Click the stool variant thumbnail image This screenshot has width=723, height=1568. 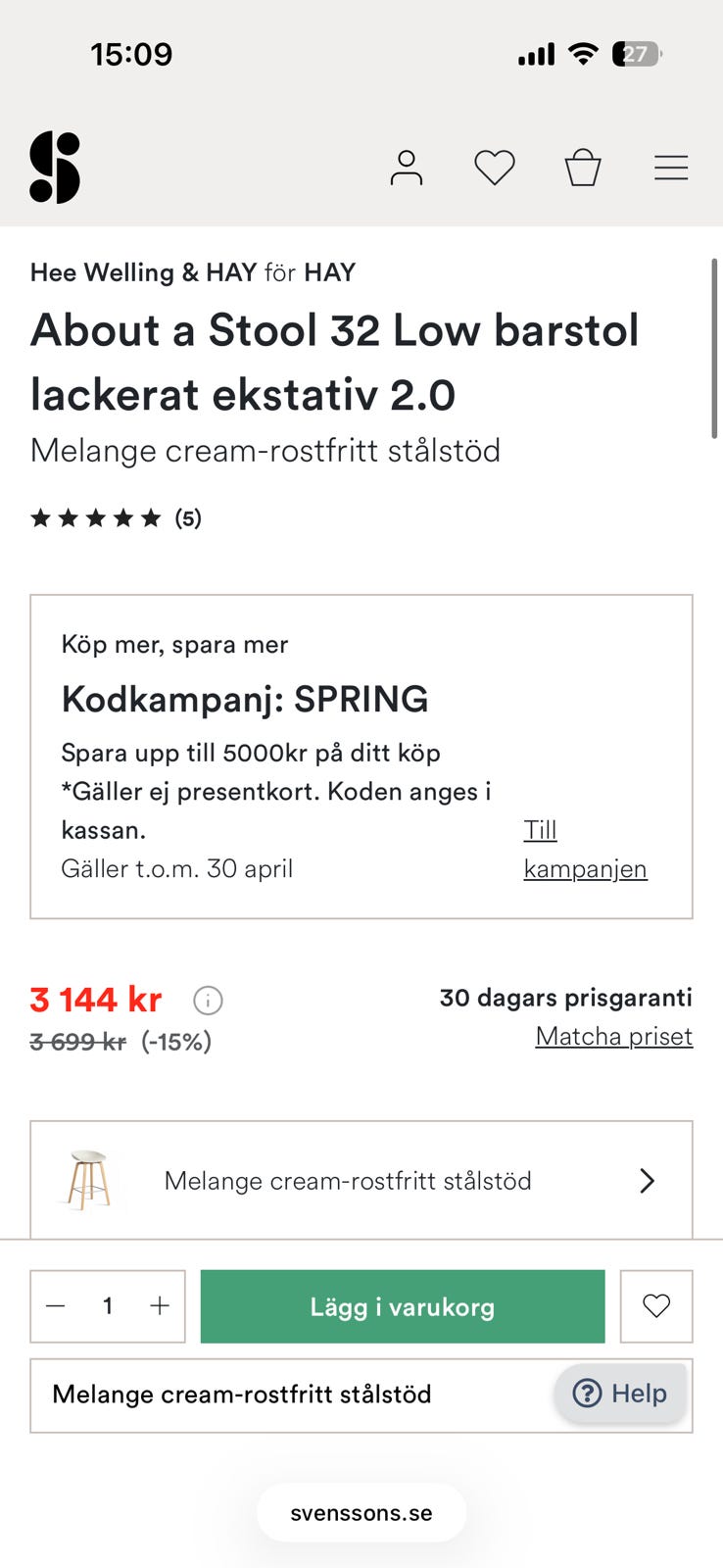tap(89, 1180)
